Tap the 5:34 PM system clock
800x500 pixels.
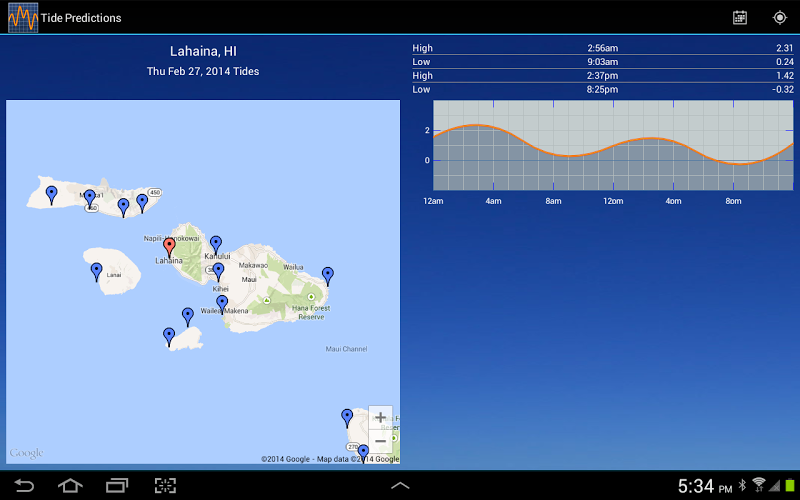(x=705, y=486)
